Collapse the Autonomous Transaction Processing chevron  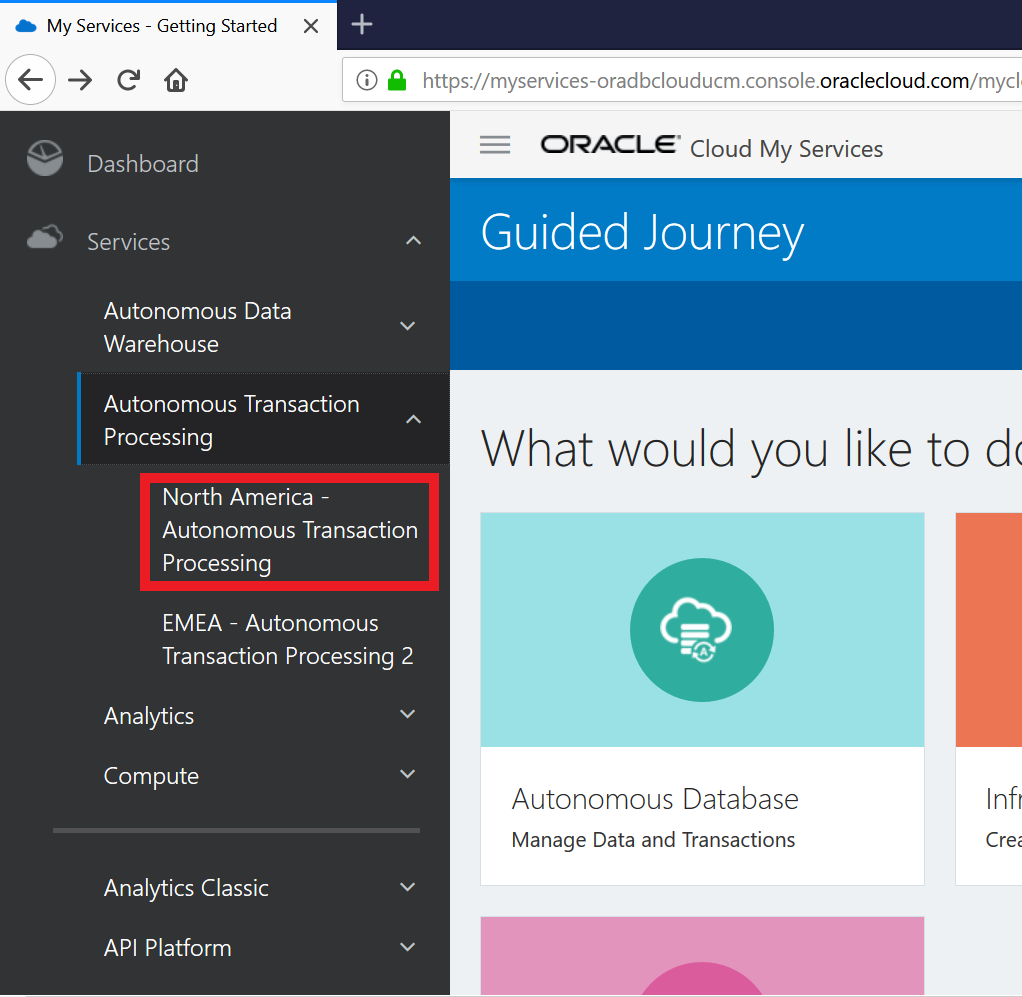pyautogui.click(x=413, y=420)
